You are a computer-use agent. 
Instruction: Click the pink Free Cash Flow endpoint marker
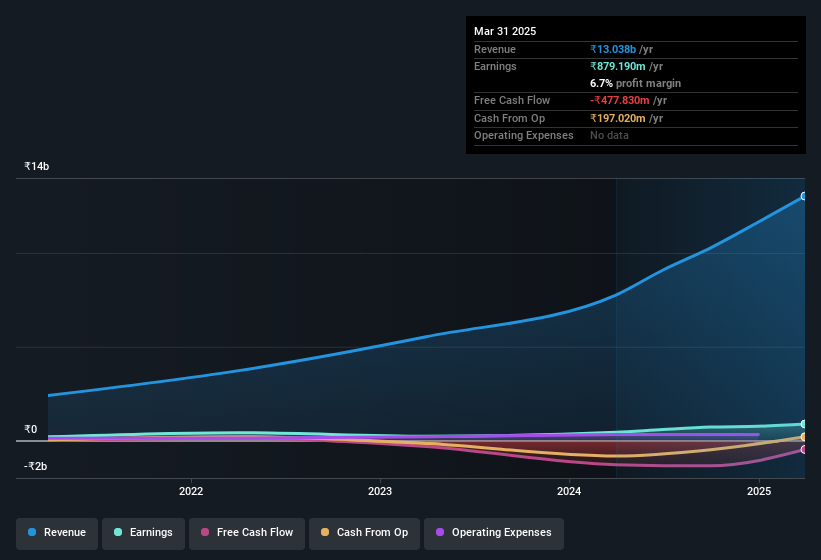[804, 449]
